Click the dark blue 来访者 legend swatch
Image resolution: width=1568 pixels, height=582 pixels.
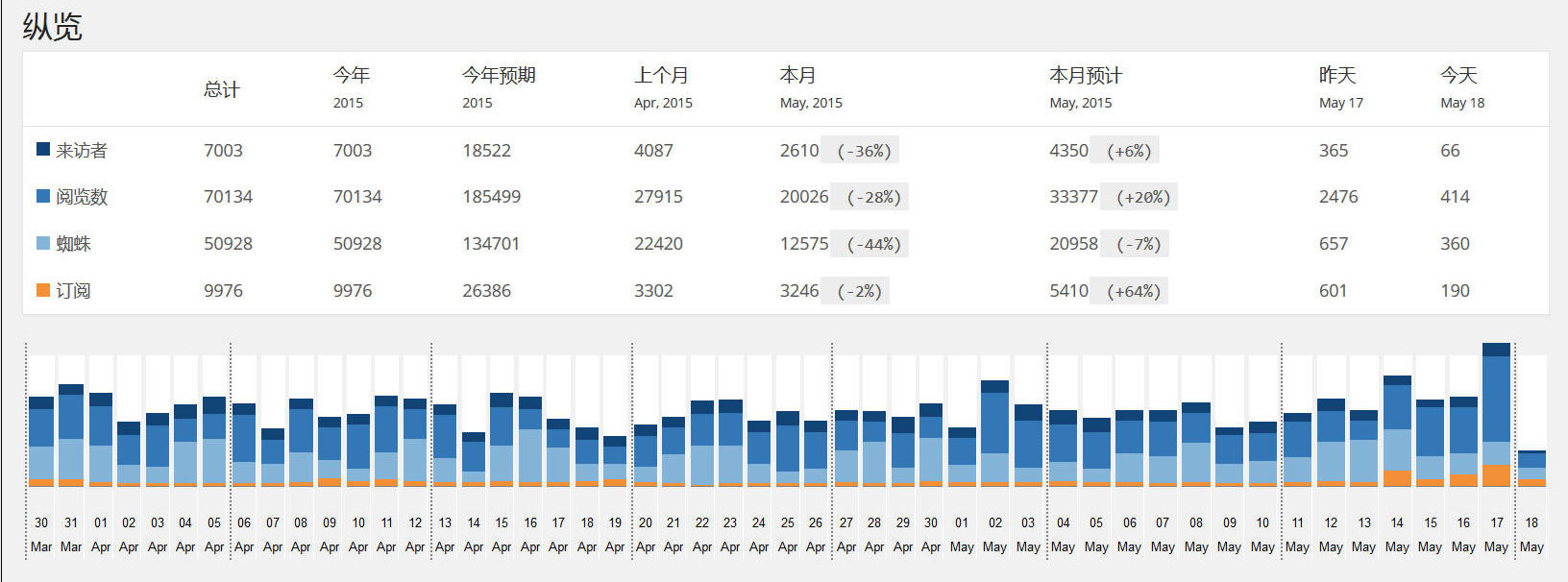point(43,150)
